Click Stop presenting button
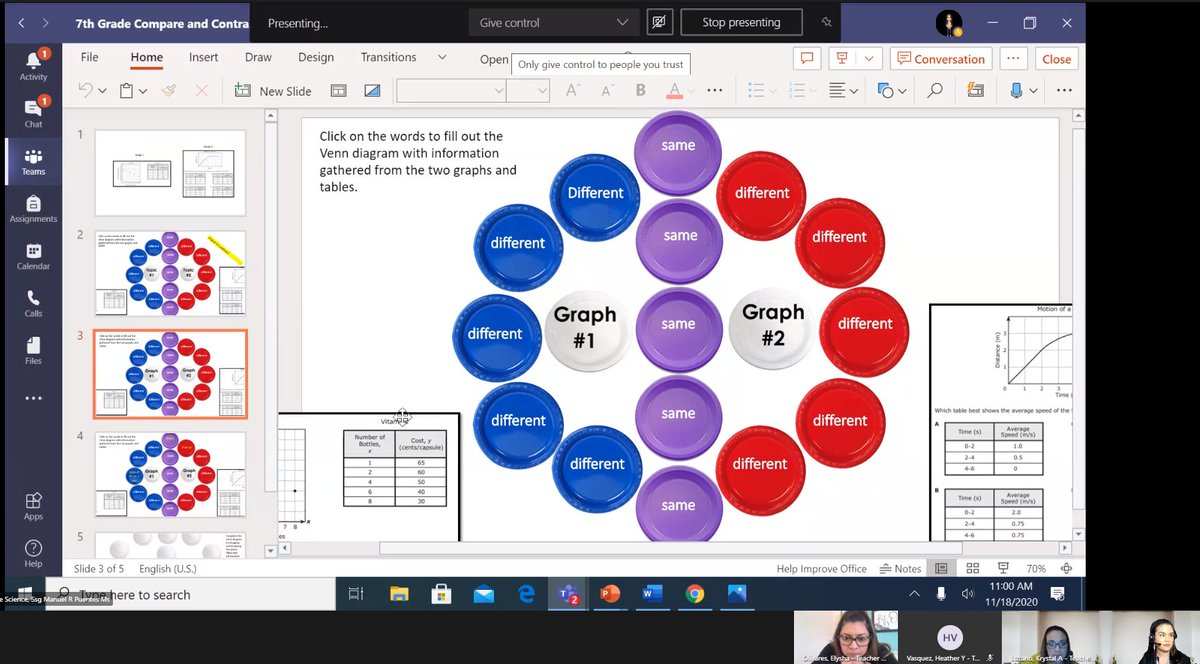The image size is (1200, 664). 741,22
